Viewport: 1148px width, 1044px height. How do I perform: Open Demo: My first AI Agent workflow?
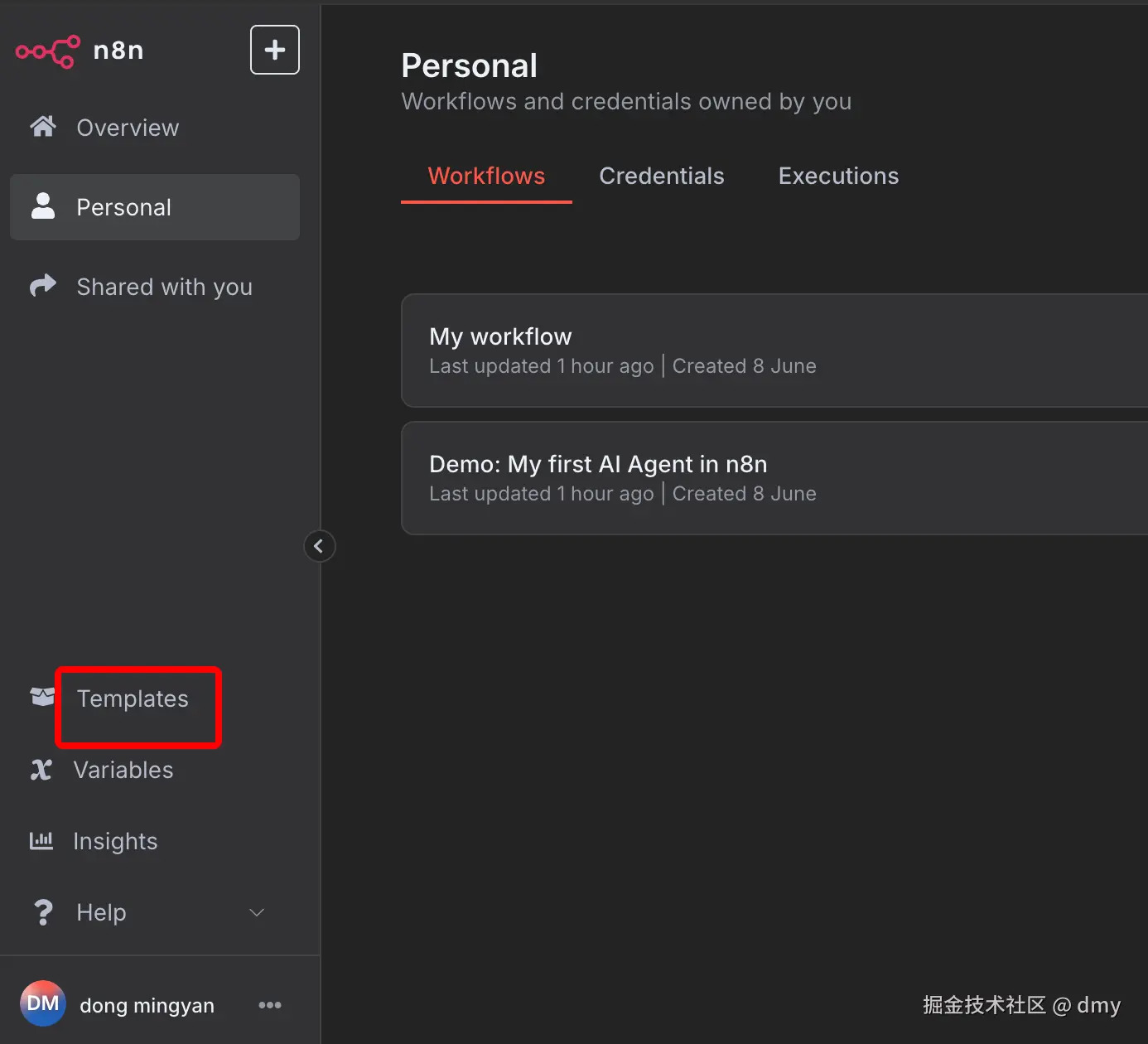774,478
